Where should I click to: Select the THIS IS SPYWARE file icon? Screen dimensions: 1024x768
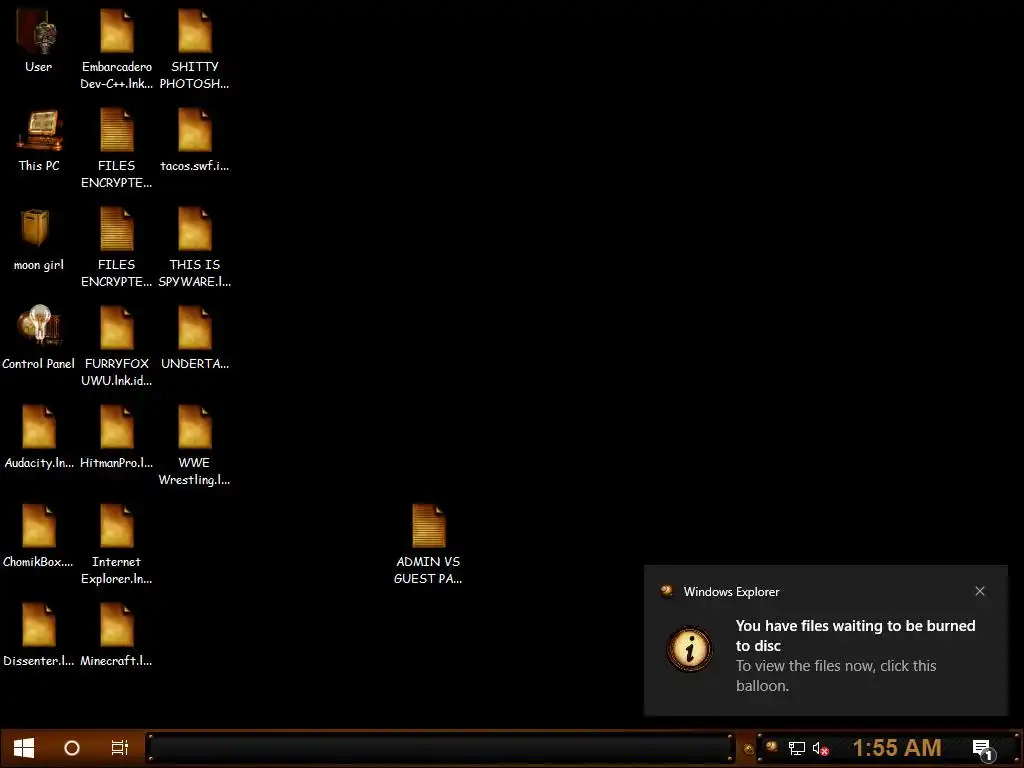point(195,248)
